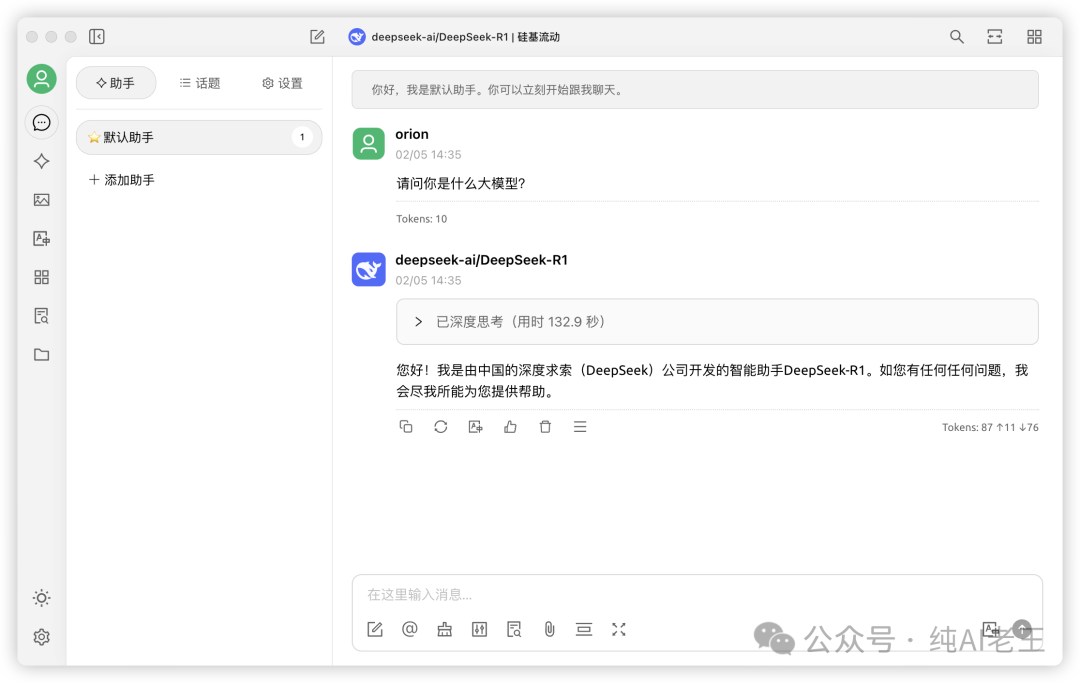Open the agents sparkle icon in sidebar
This screenshot has width=1080, height=683.
click(x=41, y=161)
